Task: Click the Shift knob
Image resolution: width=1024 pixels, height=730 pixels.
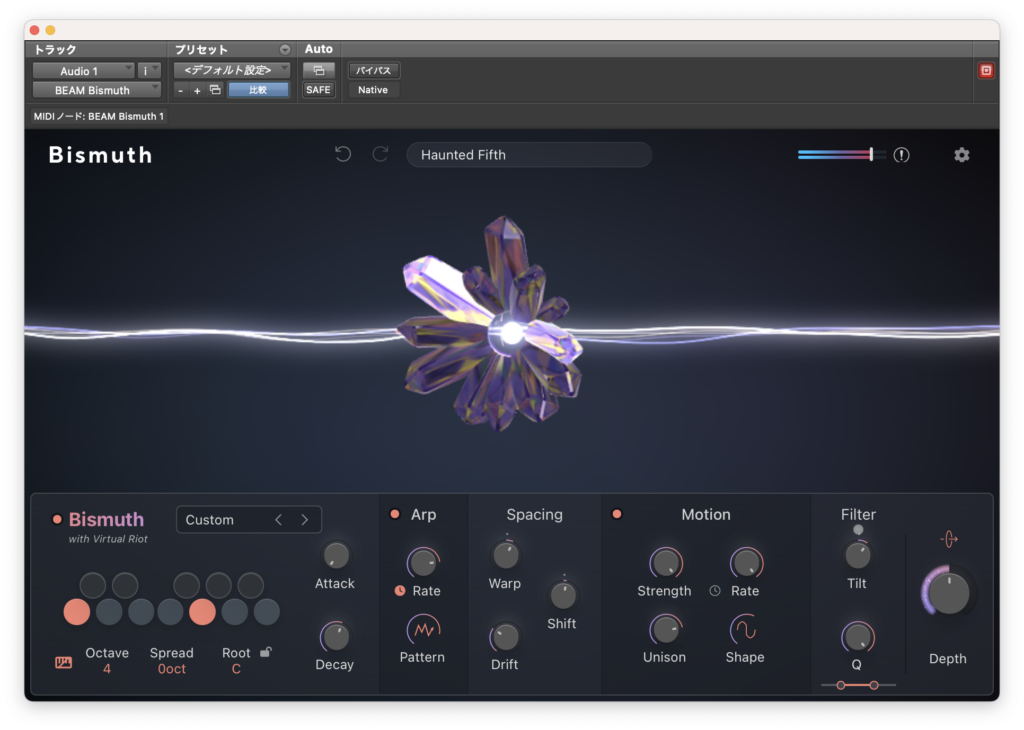Action: [x=562, y=595]
